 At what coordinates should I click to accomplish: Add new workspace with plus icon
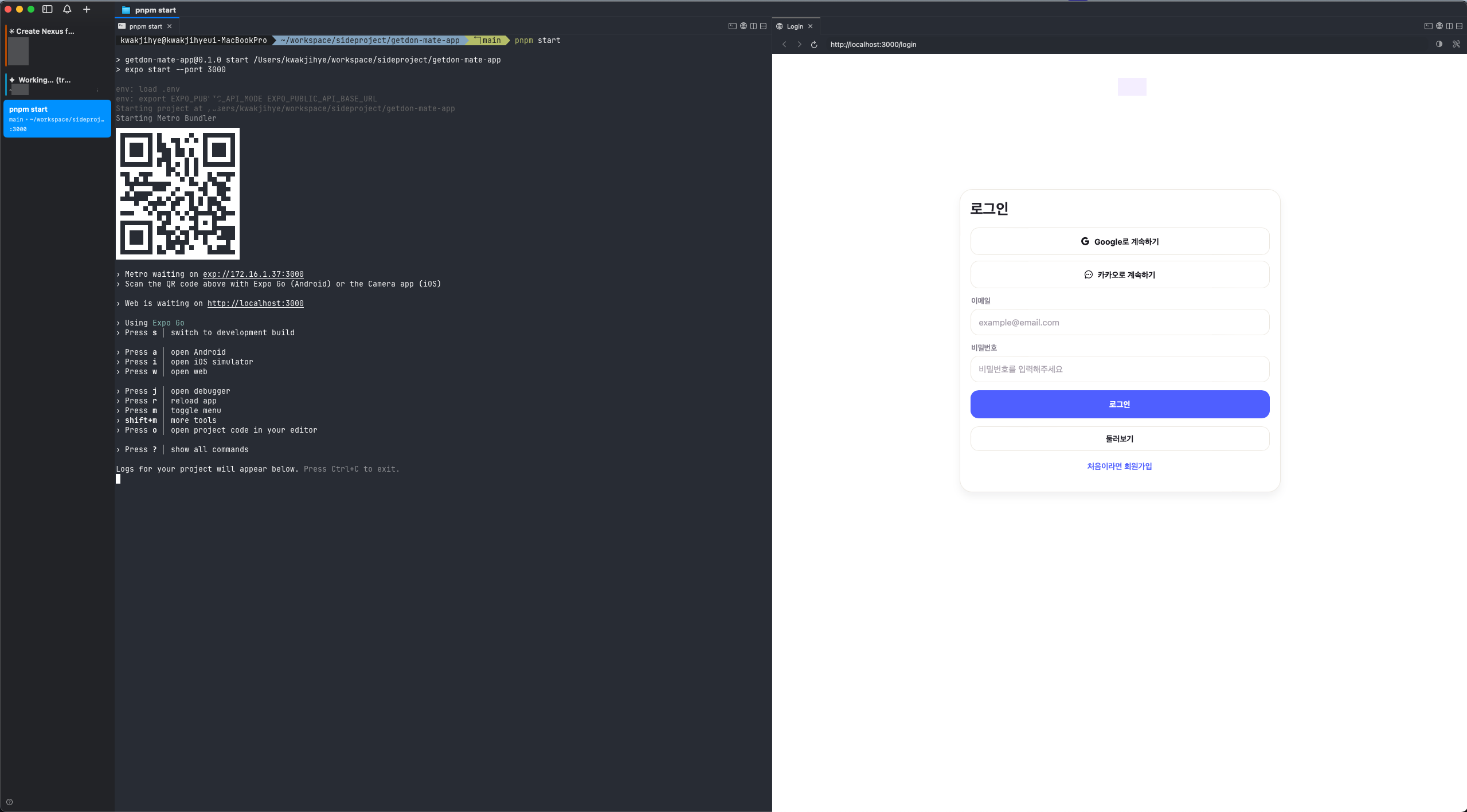coord(87,9)
